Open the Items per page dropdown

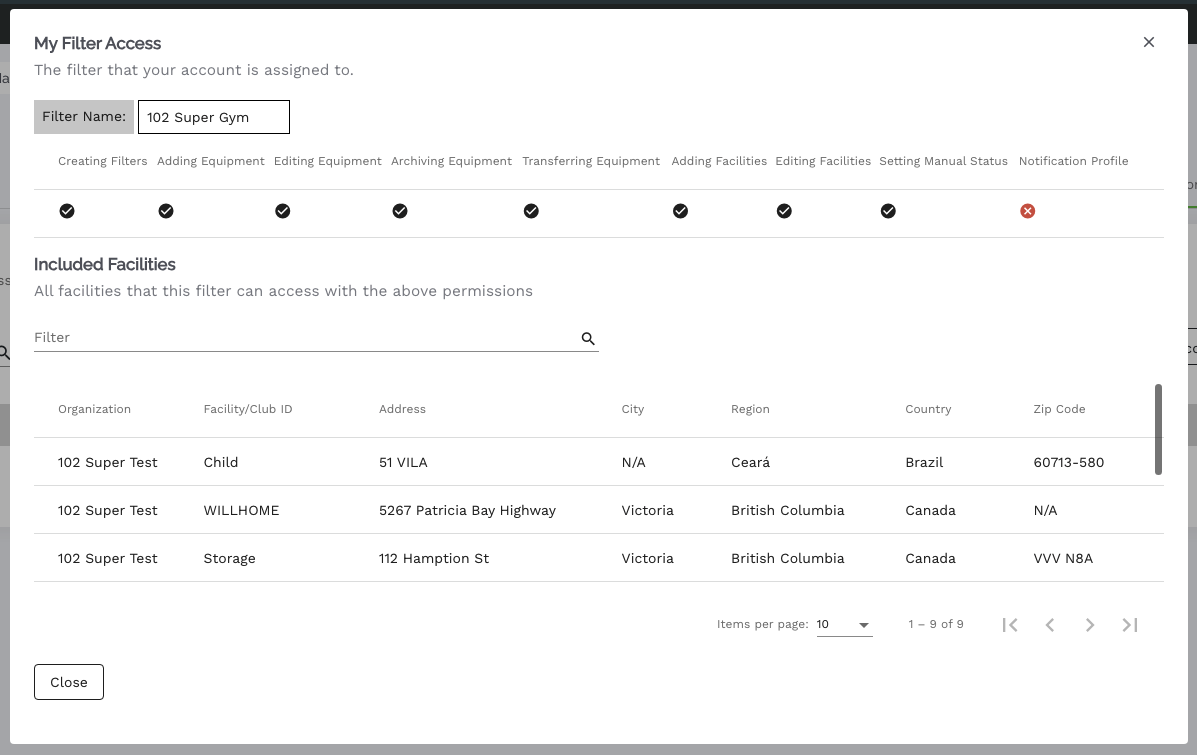(x=844, y=625)
